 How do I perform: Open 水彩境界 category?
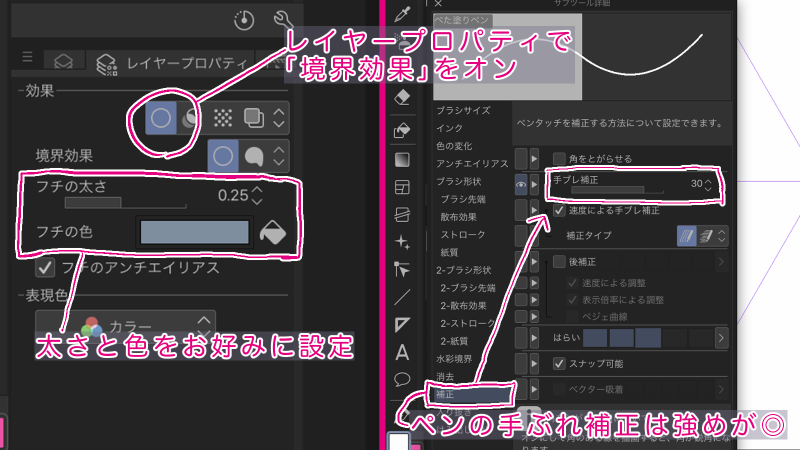pos(454,359)
